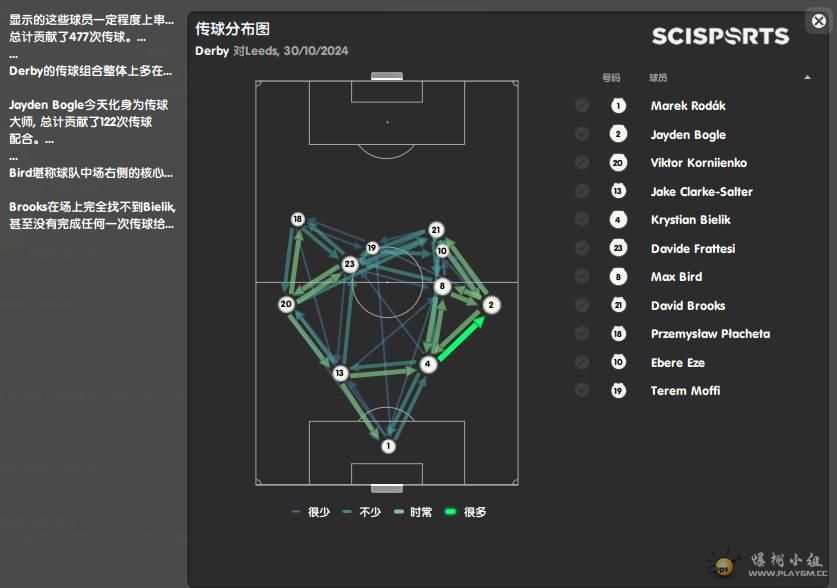Viewport: 837px width, 588px height.
Task: Select player node 13 on the pitch
Action: click(x=340, y=373)
